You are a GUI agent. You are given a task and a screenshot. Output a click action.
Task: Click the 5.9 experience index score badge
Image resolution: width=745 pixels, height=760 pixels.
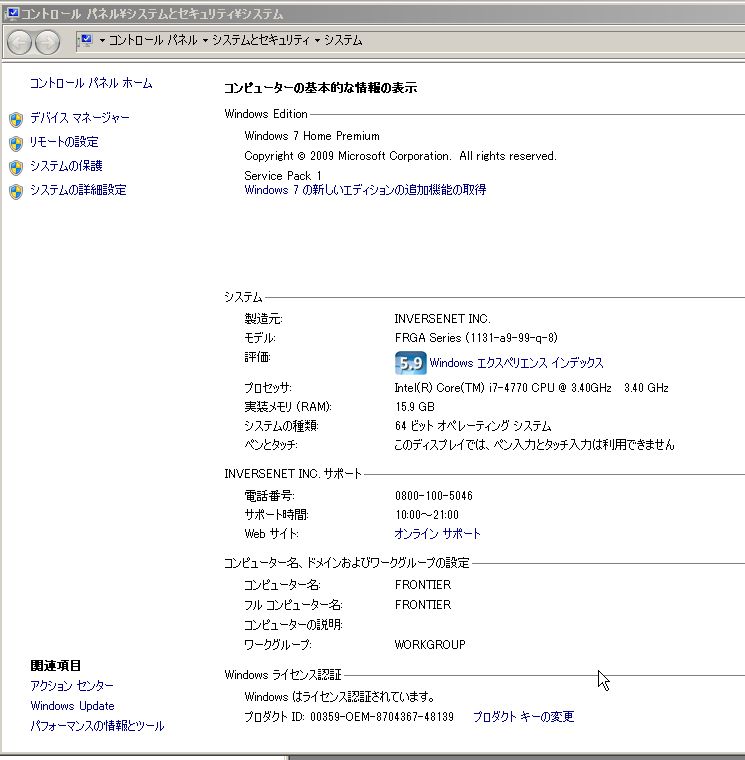(x=411, y=363)
